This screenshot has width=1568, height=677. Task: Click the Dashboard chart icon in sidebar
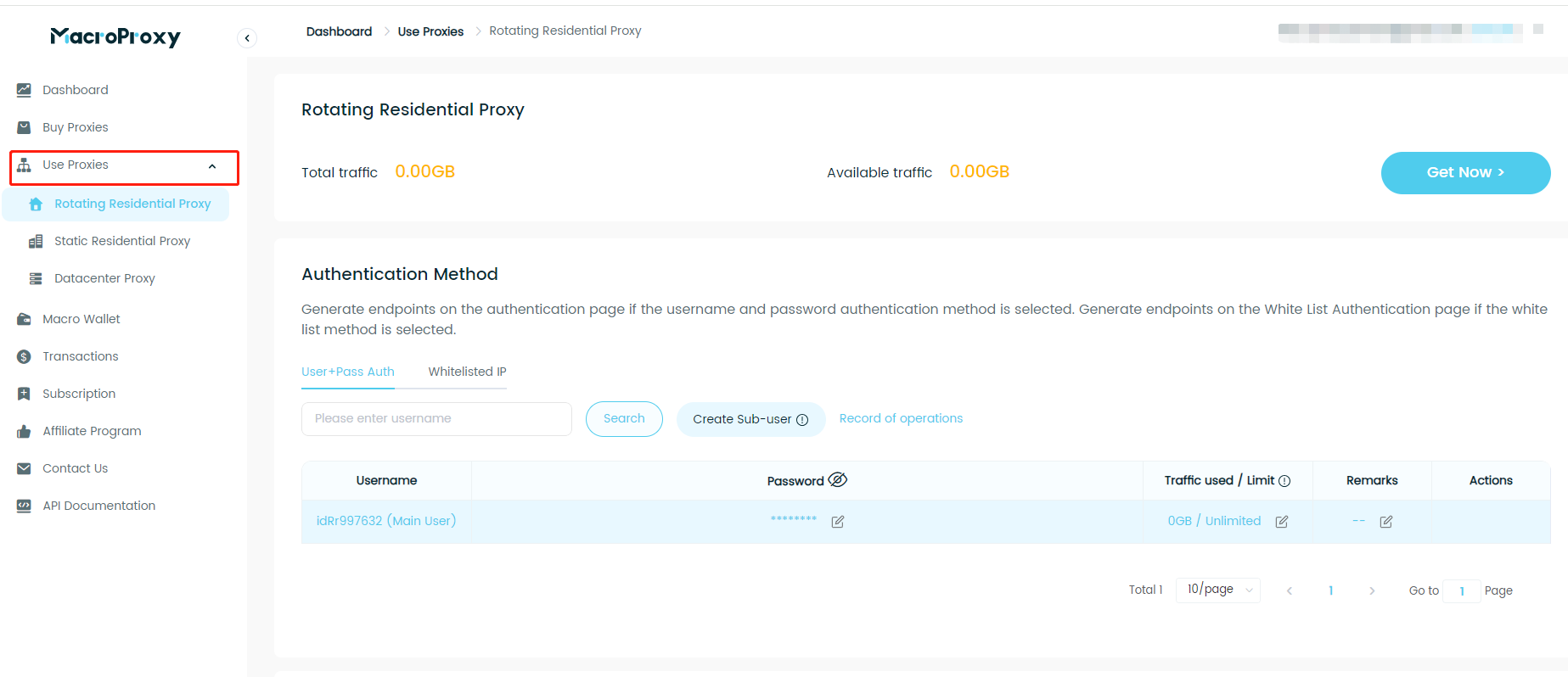pos(24,90)
